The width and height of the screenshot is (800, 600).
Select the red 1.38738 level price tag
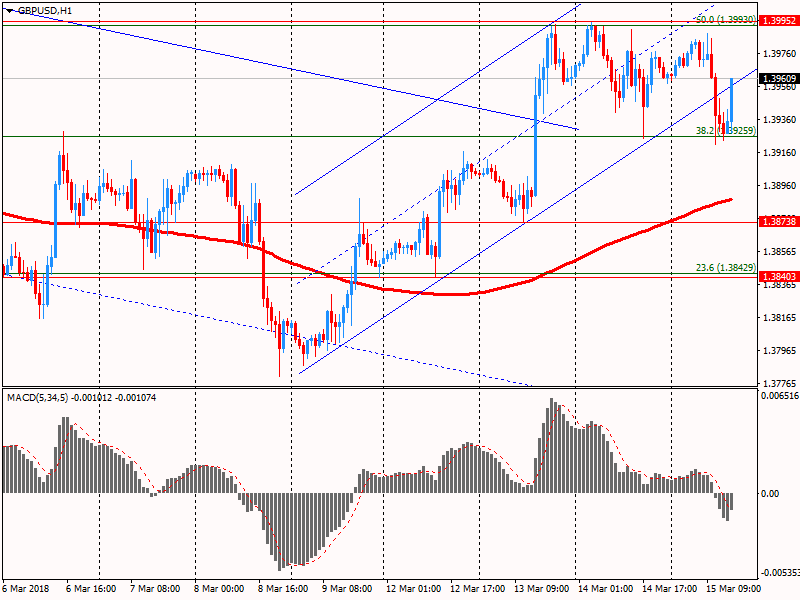(x=778, y=222)
